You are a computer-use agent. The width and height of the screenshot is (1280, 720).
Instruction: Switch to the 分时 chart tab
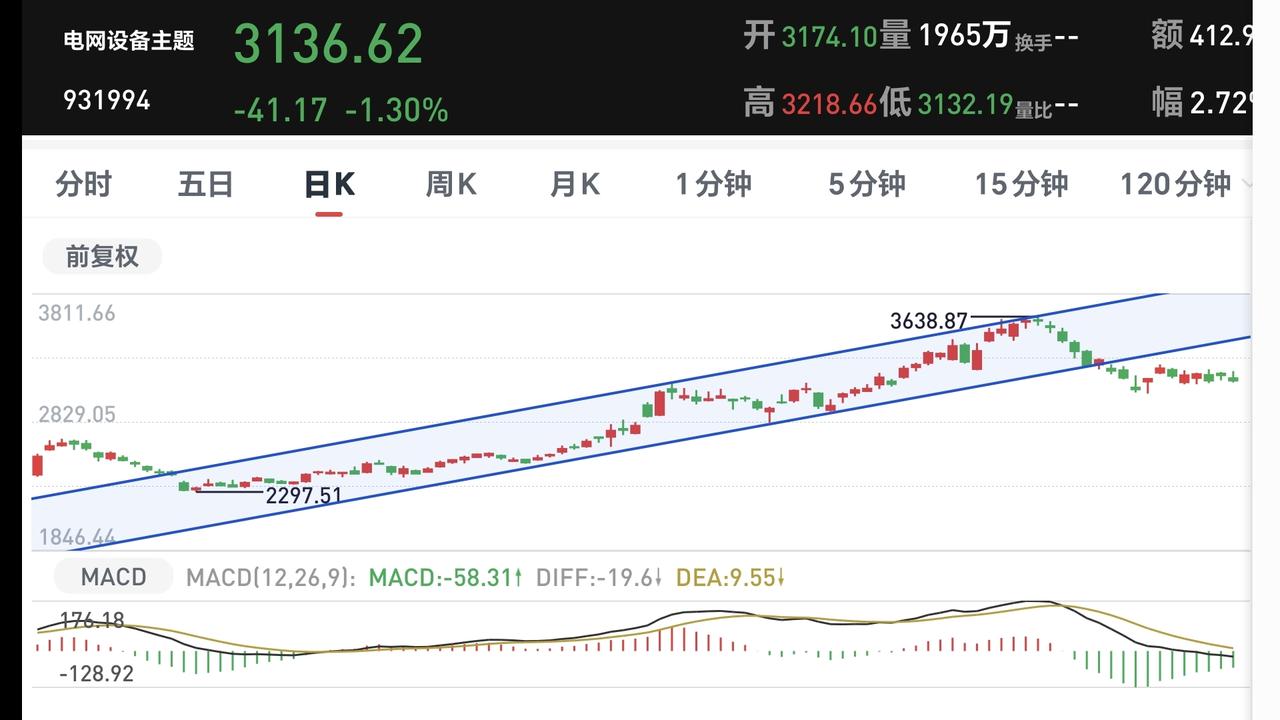84,184
